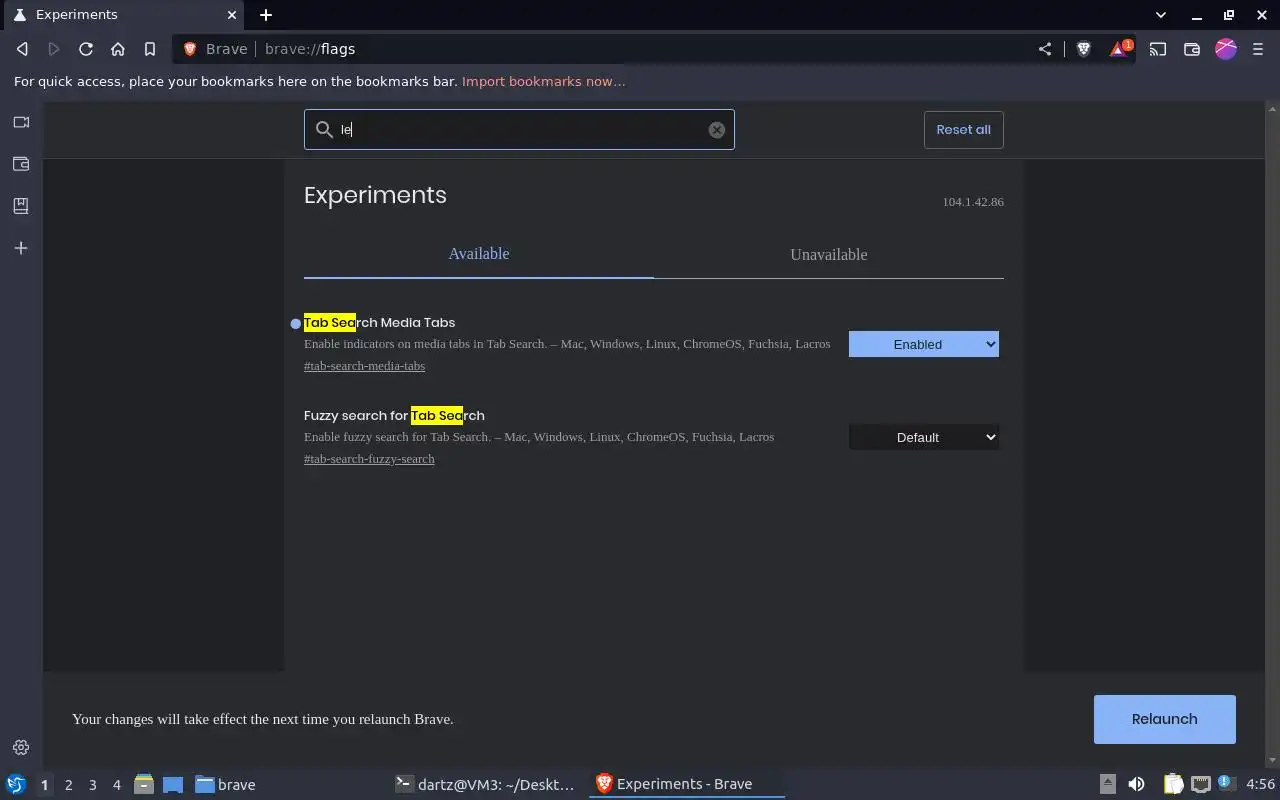Click the cast media icon
This screenshot has height=800, width=1280.
1158,49
